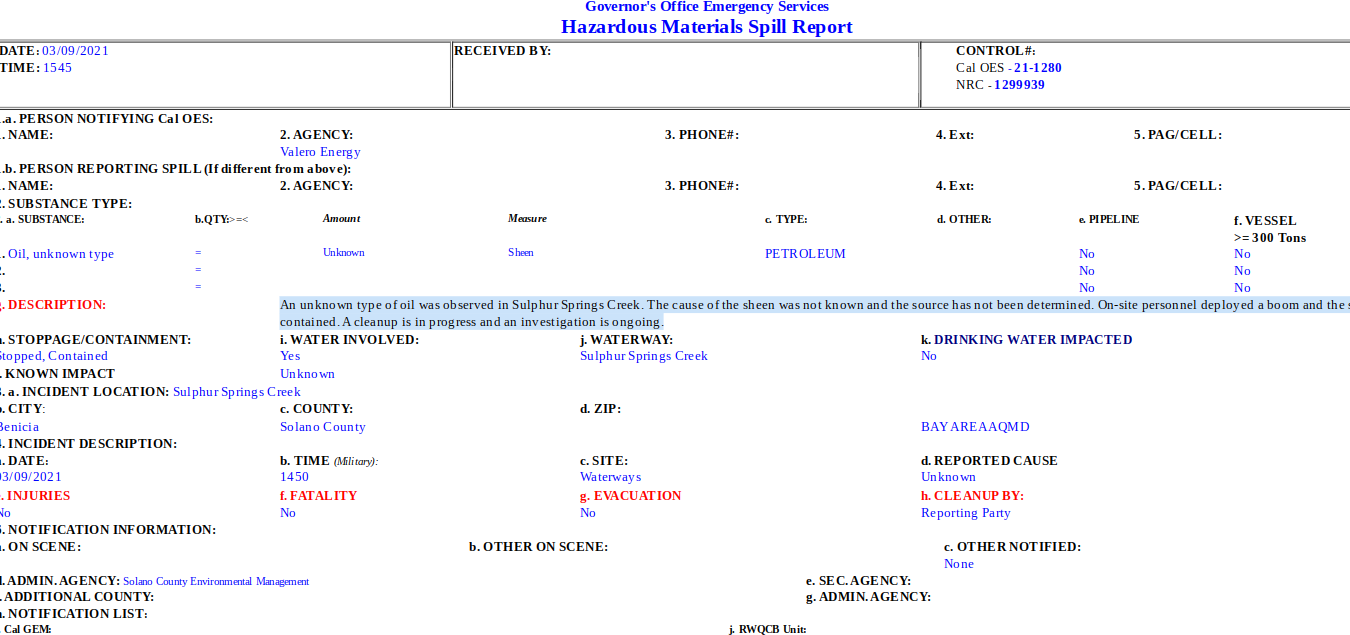Click the incident time 1450

pos(294,477)
